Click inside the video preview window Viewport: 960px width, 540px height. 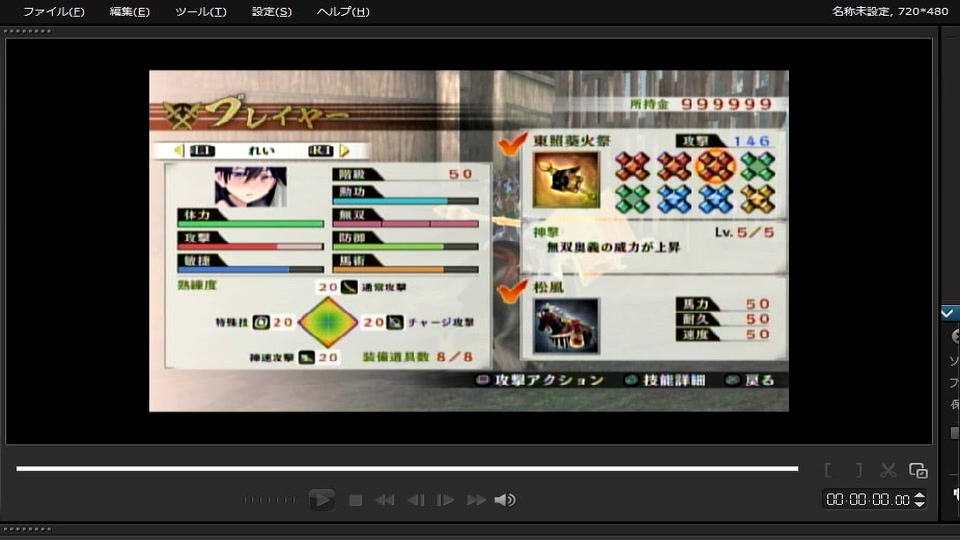(469, 241)
